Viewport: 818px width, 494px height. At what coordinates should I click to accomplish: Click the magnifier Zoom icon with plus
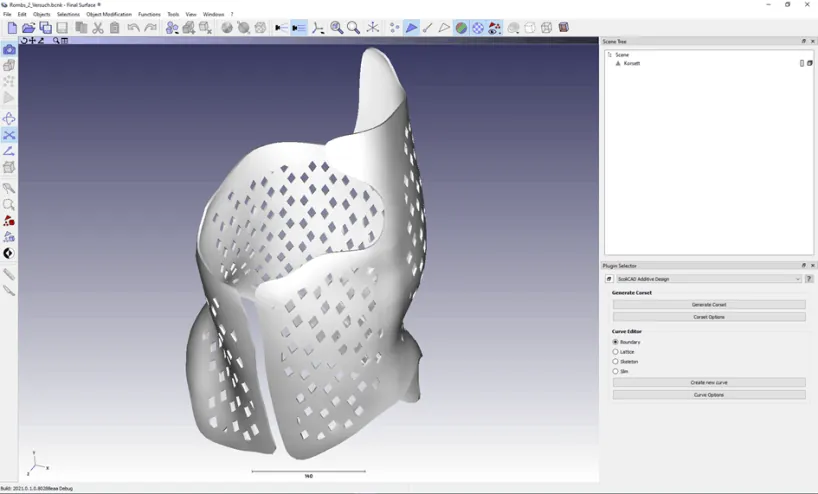pyautogui.click(x=336, y=28)
